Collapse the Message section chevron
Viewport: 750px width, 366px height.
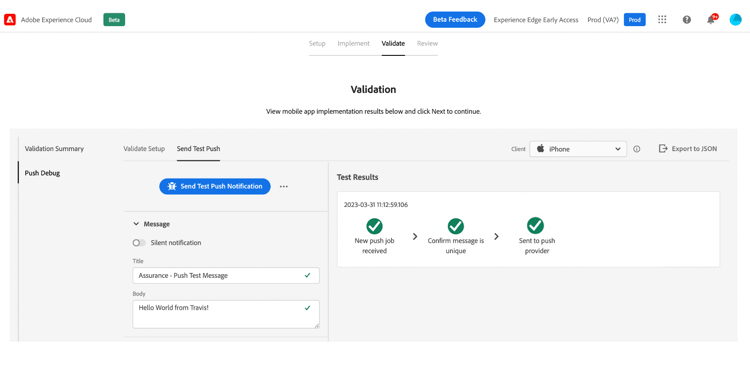pyautogui.click(x=136, y=224)
